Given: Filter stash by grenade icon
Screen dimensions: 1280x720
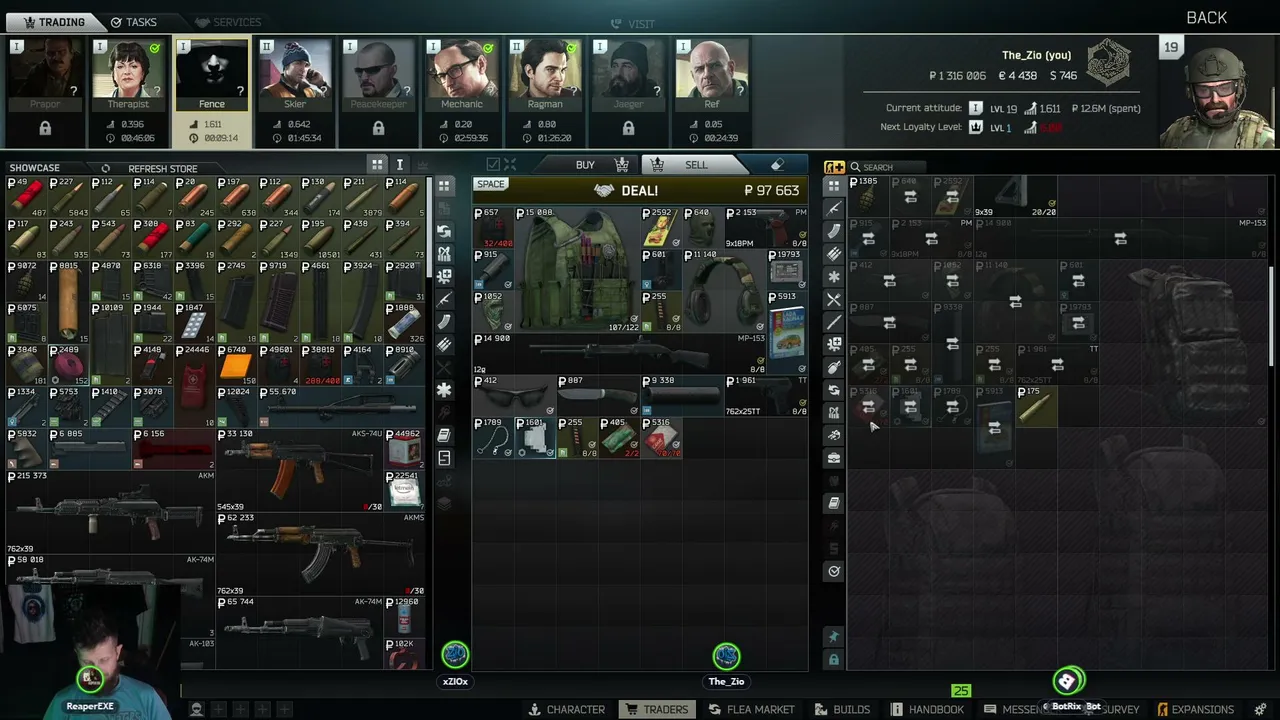Looking at the screenshot, I should (x=834, y=367).
